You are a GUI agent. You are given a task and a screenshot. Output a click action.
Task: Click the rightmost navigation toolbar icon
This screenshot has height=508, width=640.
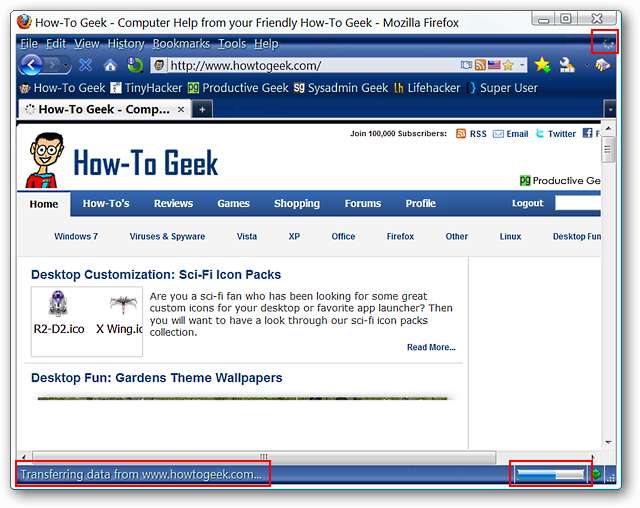tap(602, 65)
